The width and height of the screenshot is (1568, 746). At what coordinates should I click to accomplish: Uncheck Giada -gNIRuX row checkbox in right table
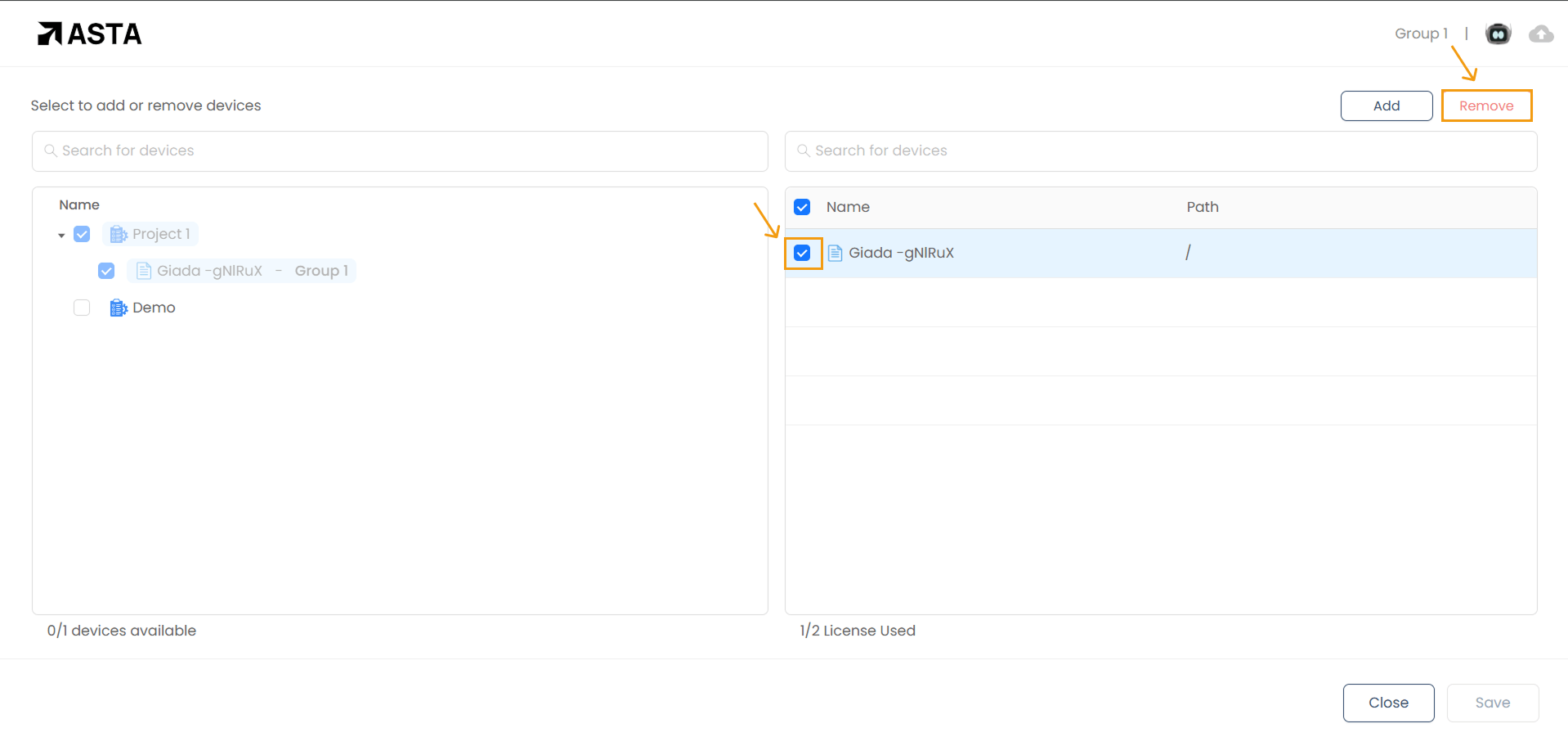(x=802, y=253)
